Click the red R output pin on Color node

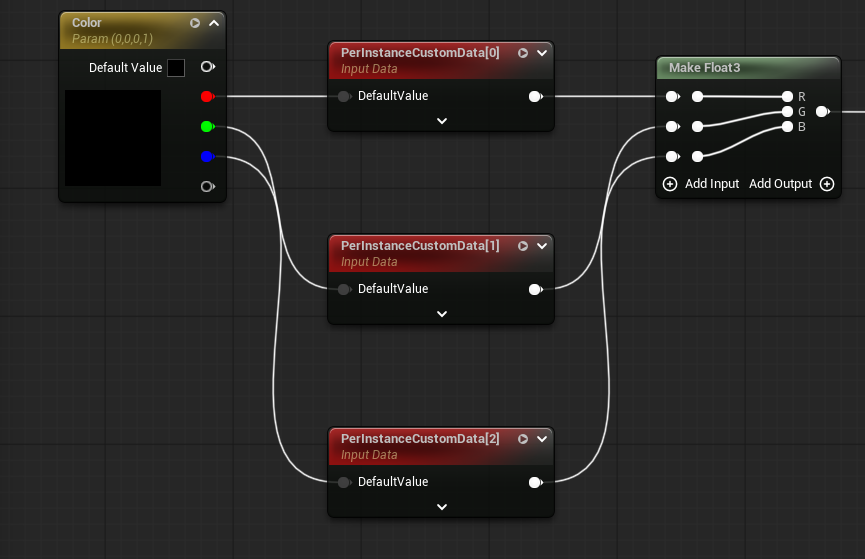206,97
